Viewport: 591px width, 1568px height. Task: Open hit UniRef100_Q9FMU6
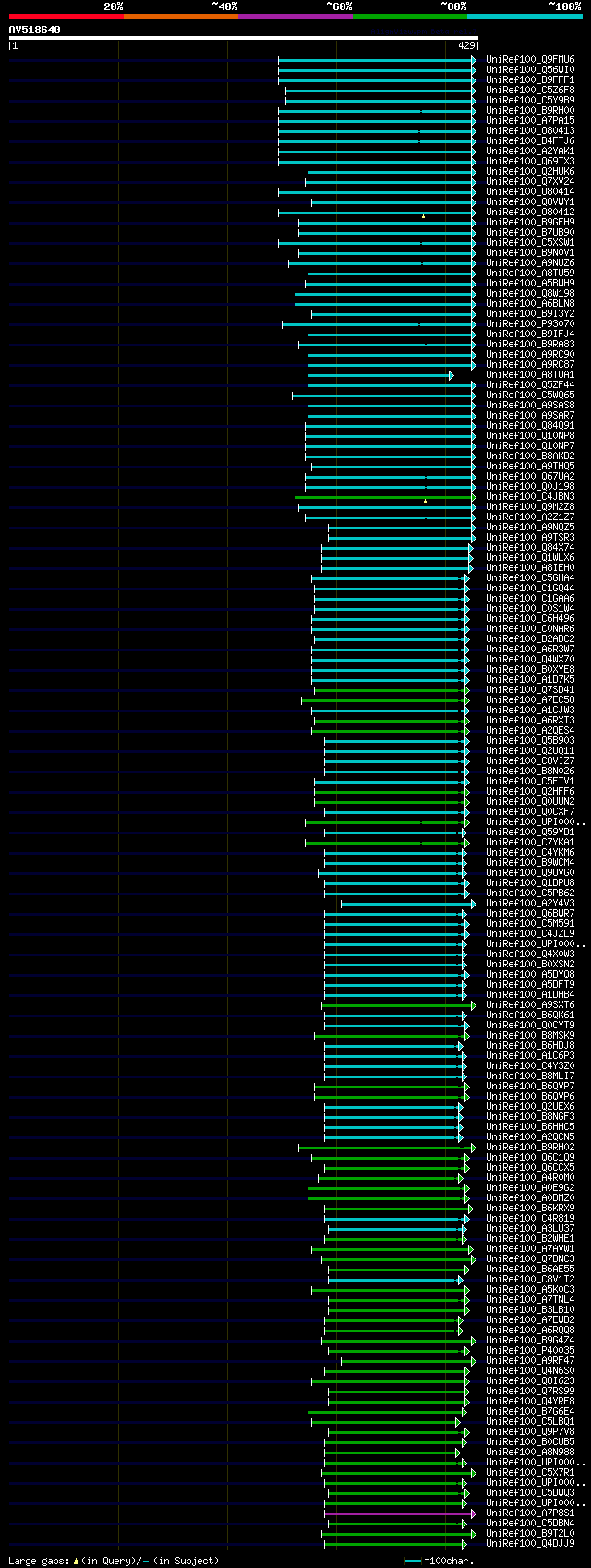point(530,60)
